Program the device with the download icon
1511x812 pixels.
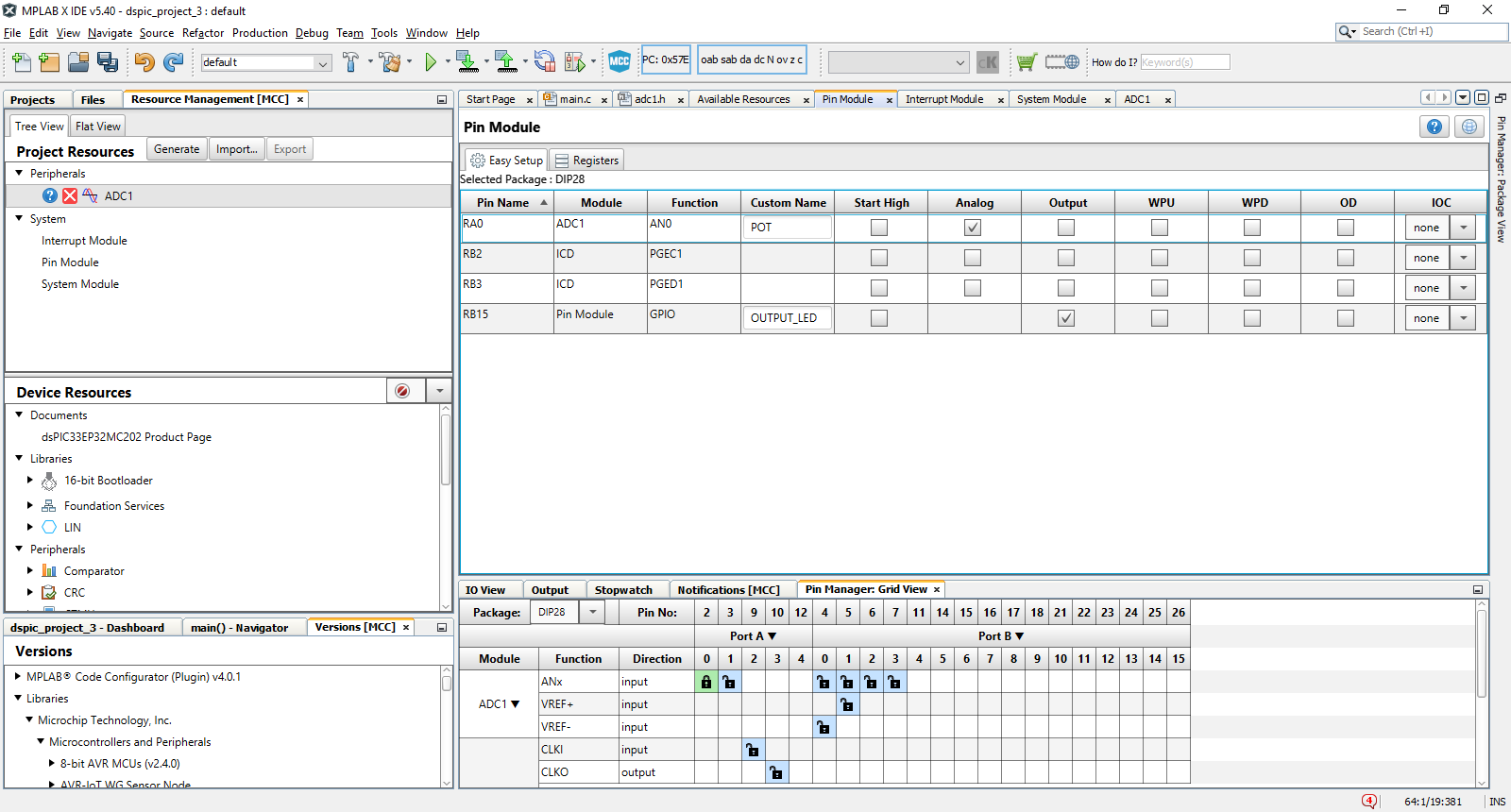tap(467, 62)
